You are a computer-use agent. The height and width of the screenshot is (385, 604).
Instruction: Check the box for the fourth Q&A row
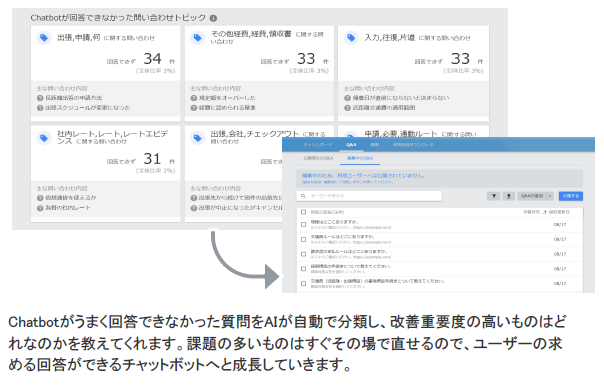tap(303, 269)
